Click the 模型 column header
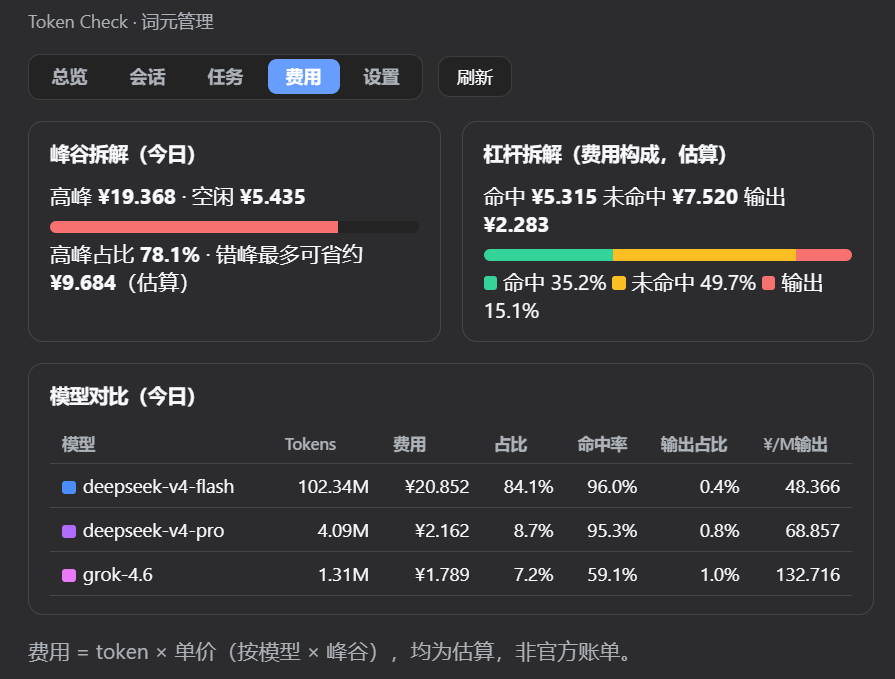Viewport: 895px width, 679px height. coord(78,444)
